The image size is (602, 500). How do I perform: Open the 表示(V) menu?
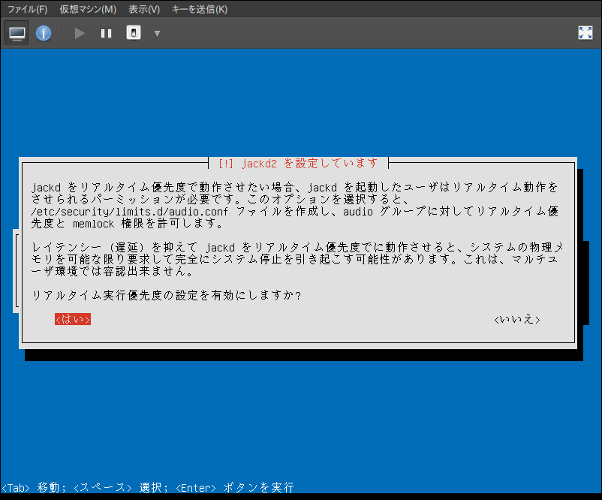(144, 9)
